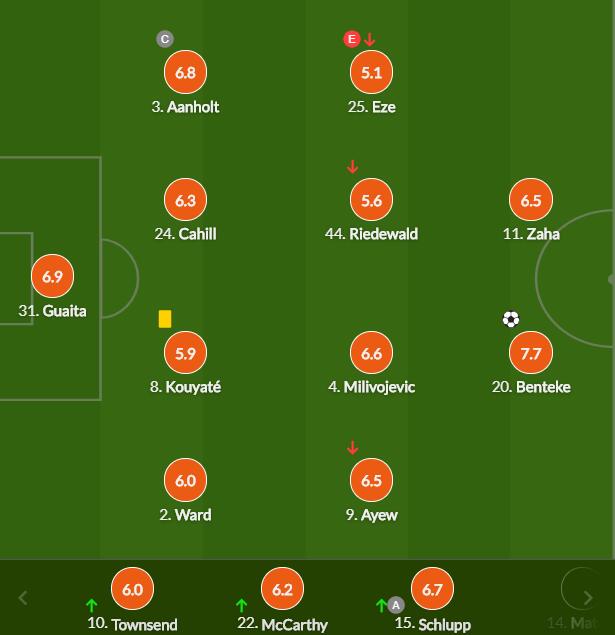Image resolution: width=615 pixels, height=635 pixels.
Task: Click the green sub-on arrow beside Townsend
Action: pos(92,605)
